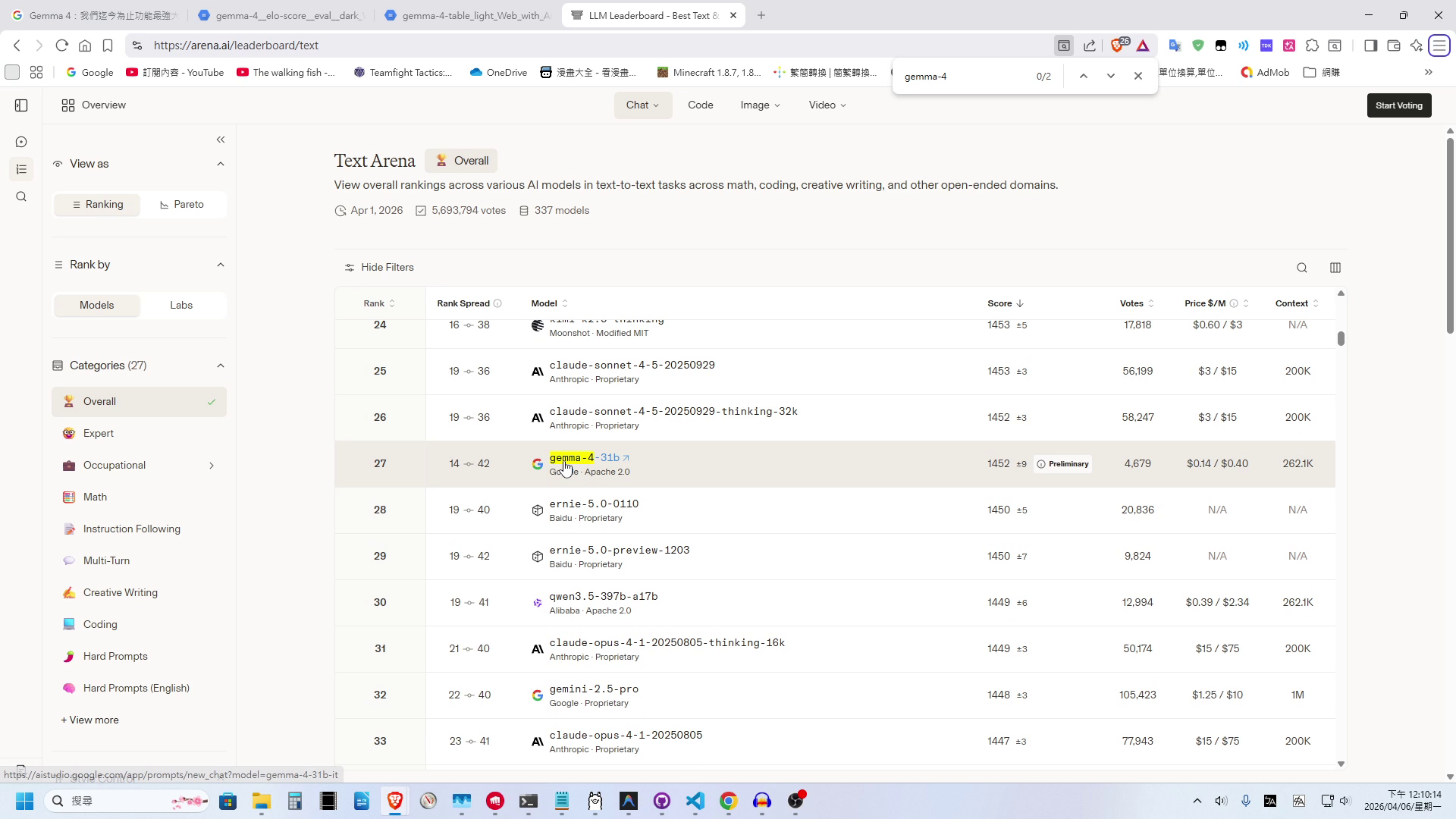This screenshot has width=1456, height=819.
Task: Switch to gemma-4 elo-score eval tab
Action: point(281,15)
